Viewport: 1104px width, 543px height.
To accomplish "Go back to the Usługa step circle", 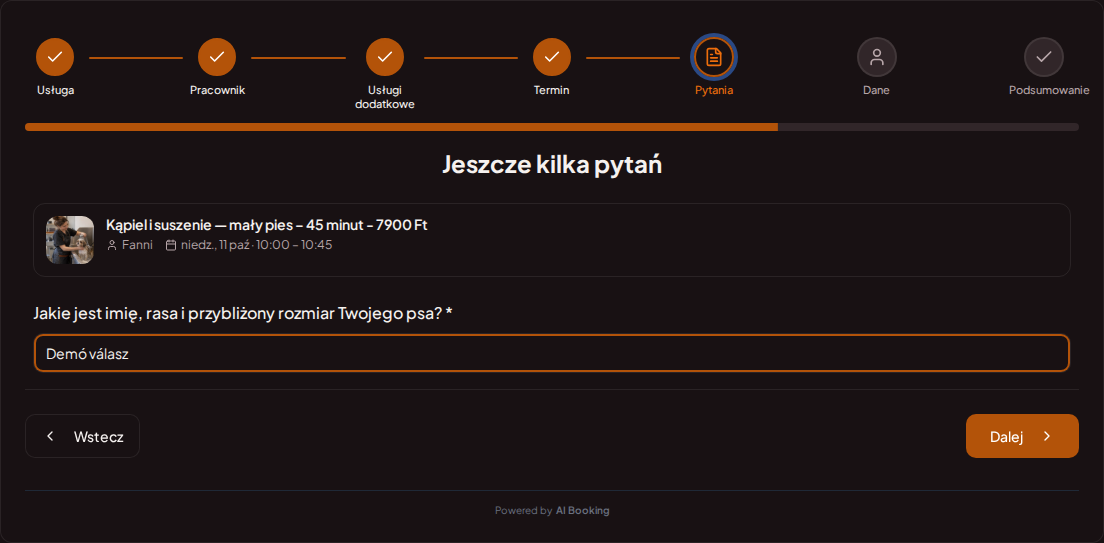I will point(55,57).
